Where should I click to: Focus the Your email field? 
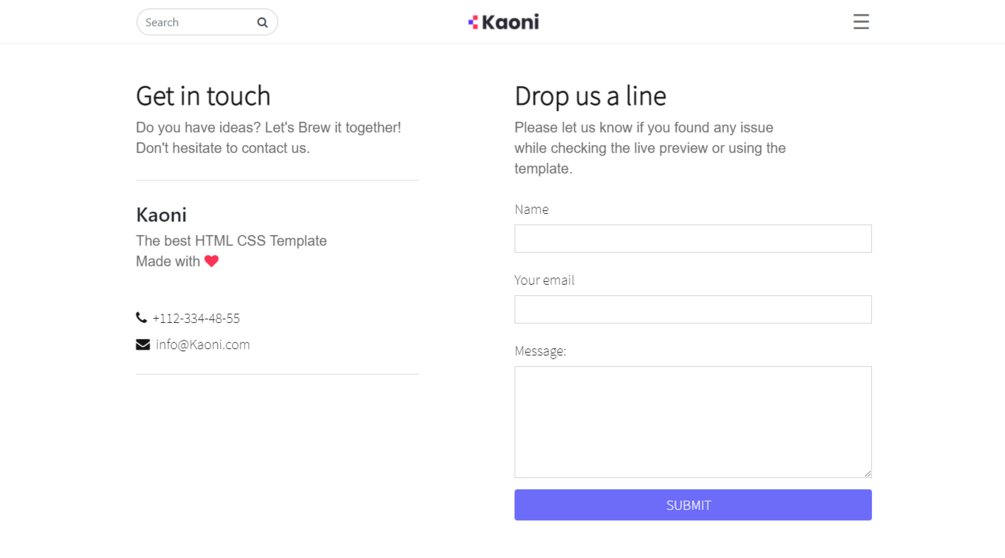pyautogui.click(x=692, y=309)
